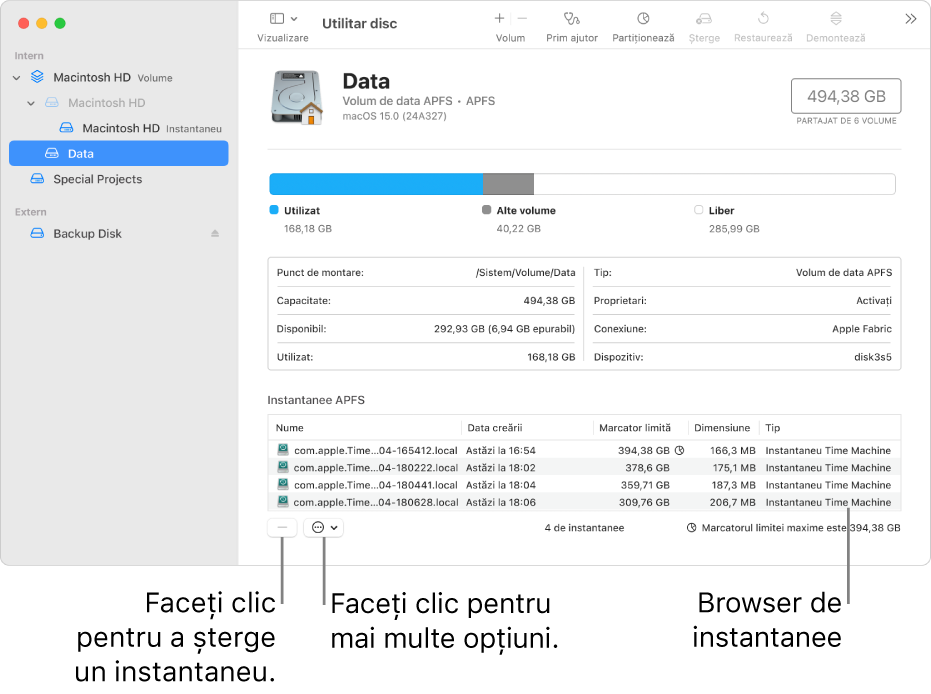This screenshot has width=931, height=694.
Task: Open more options ellipsis dropdown
Action: (x=324, y=527)
